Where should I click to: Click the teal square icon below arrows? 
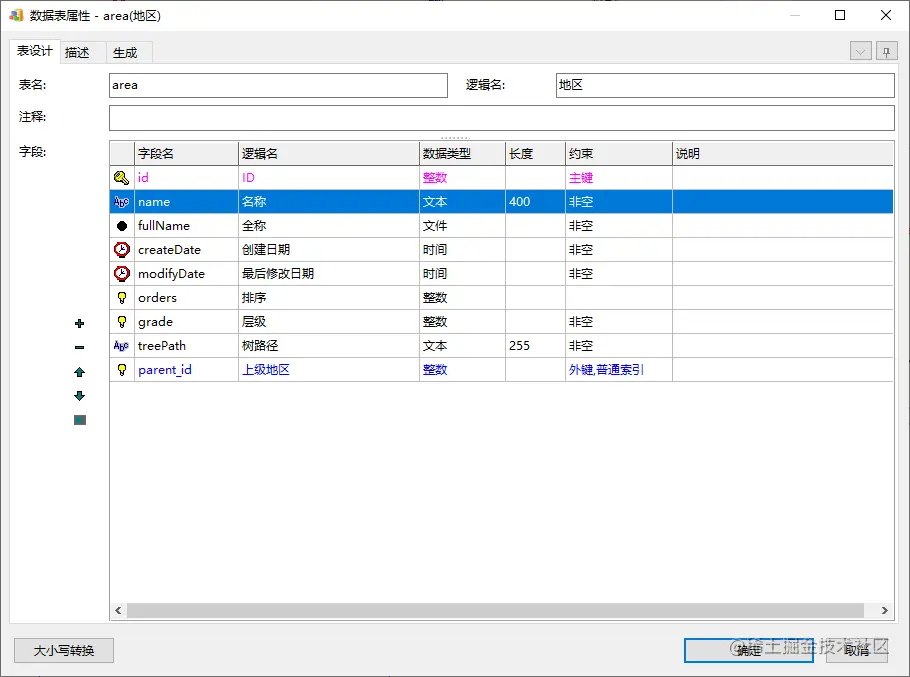[80, 420]
